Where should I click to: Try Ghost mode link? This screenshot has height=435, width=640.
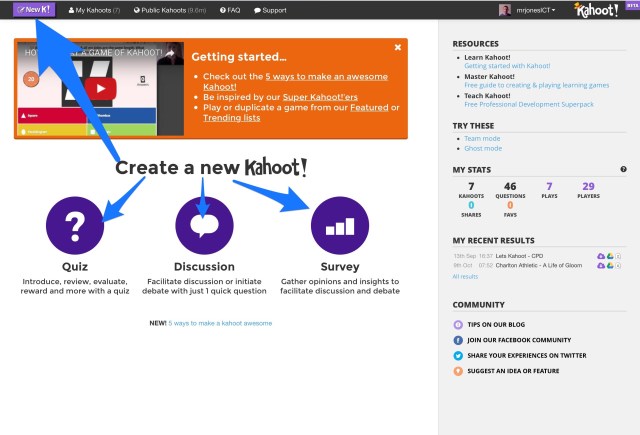tap(483, 148)
